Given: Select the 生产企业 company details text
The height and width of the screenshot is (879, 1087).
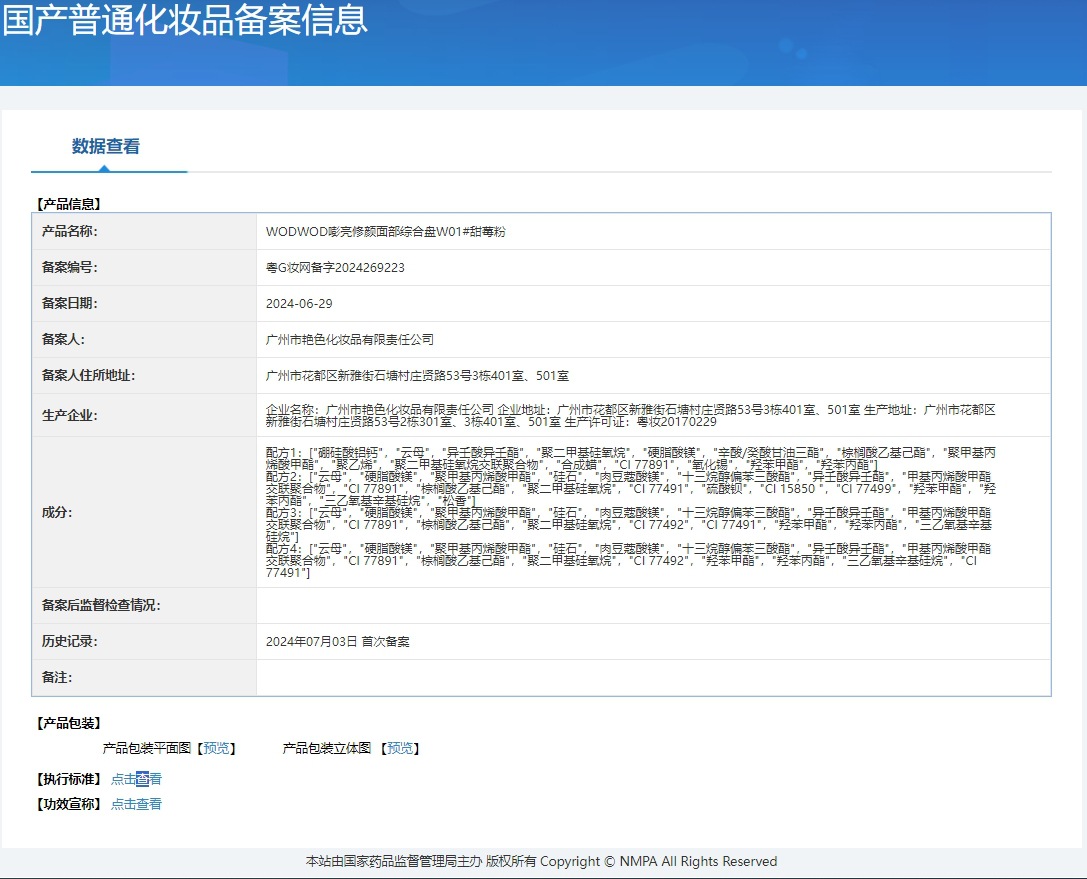Looking at the screenshot, I should pos(630,415).
